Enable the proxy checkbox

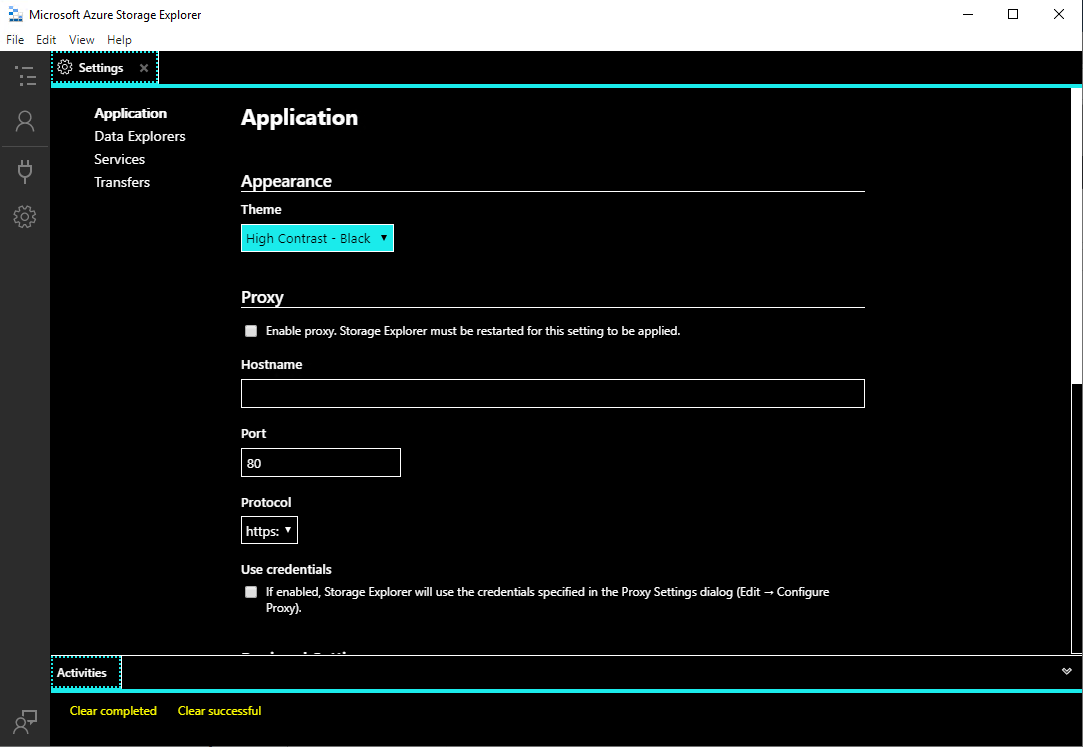click(251, 331)
